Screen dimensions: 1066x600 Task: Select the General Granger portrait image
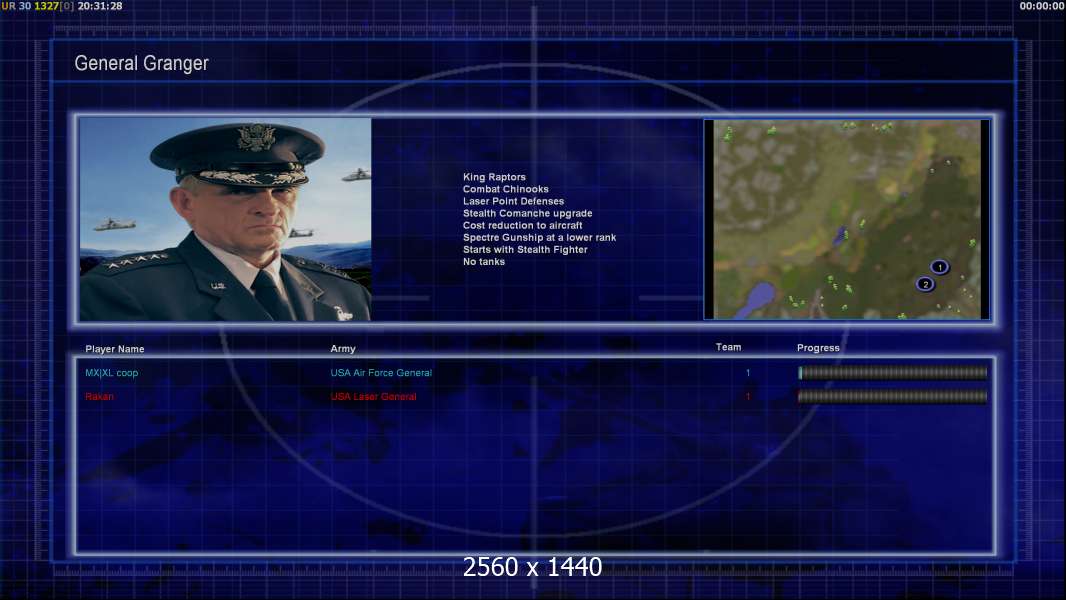(x=225, y=219)
